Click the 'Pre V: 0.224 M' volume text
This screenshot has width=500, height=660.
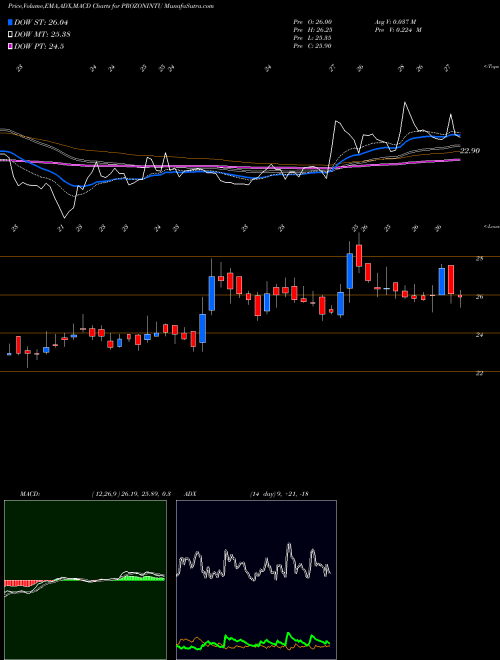point(397,30)
